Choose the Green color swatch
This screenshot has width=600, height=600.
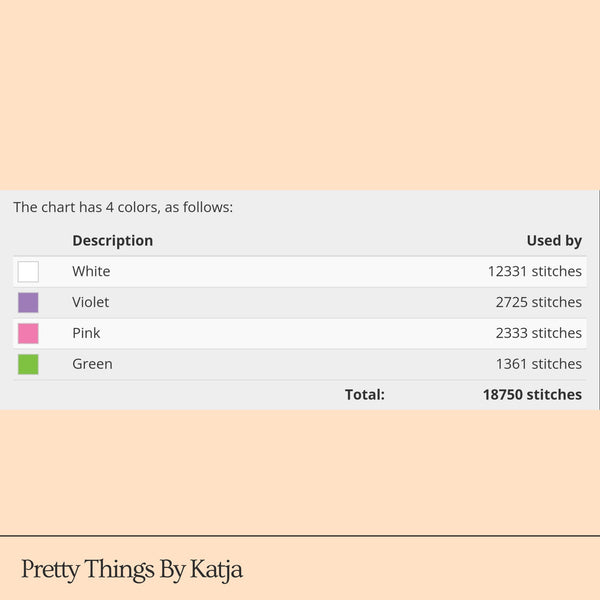(x=28, y=364)
